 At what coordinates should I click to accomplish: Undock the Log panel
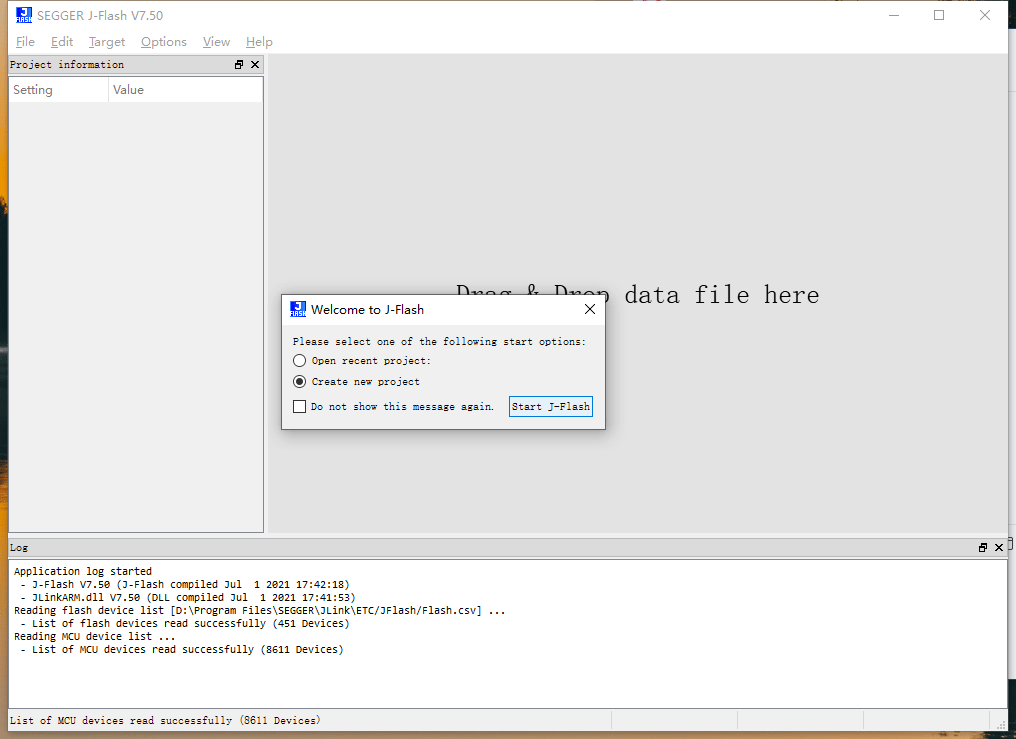click(983, 548)
